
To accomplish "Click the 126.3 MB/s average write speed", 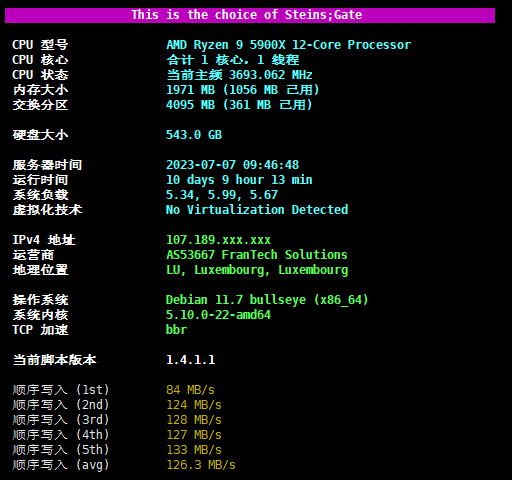I will [201, 465].
